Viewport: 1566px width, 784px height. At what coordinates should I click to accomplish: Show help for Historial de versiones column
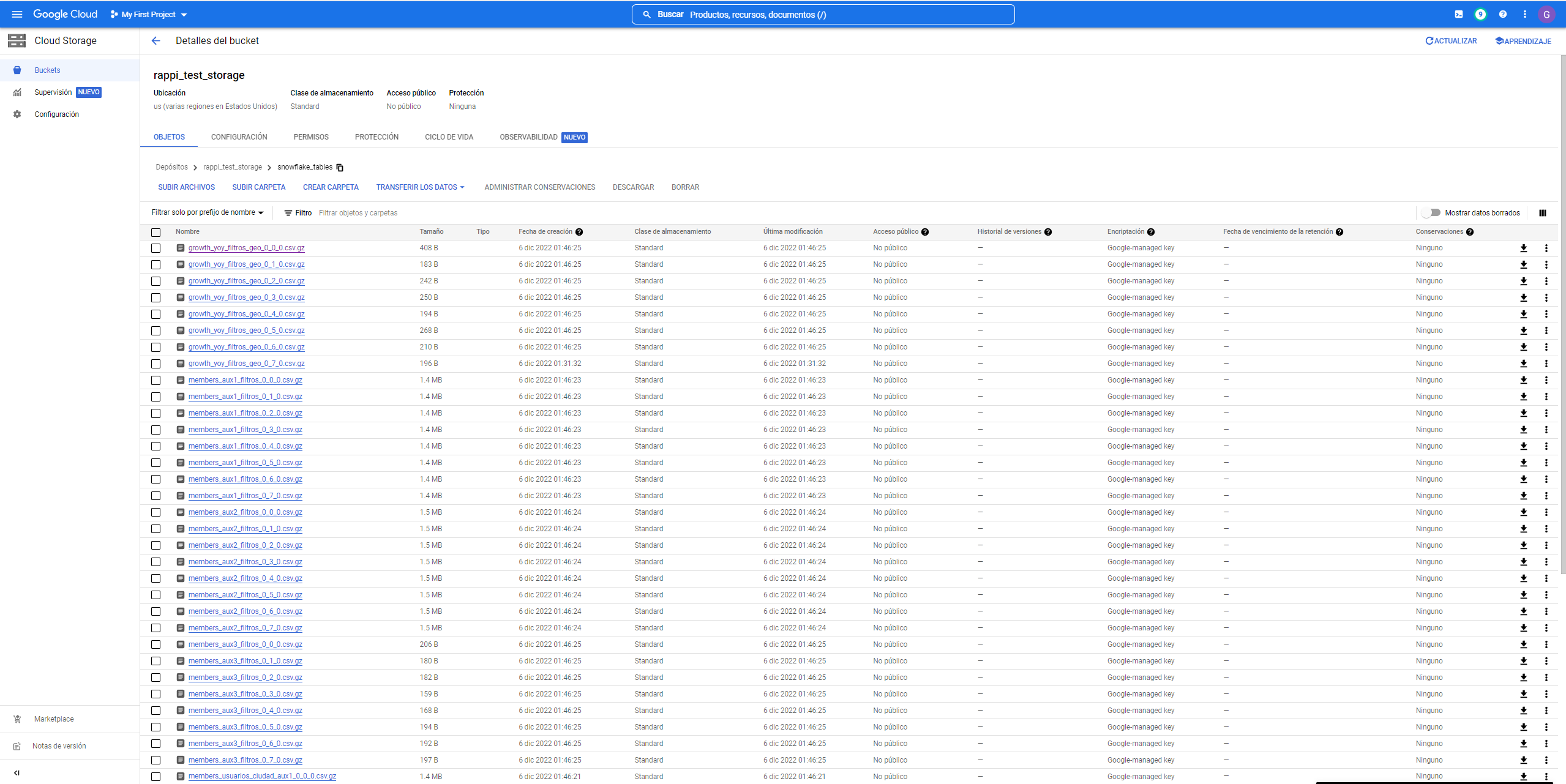1048,232
